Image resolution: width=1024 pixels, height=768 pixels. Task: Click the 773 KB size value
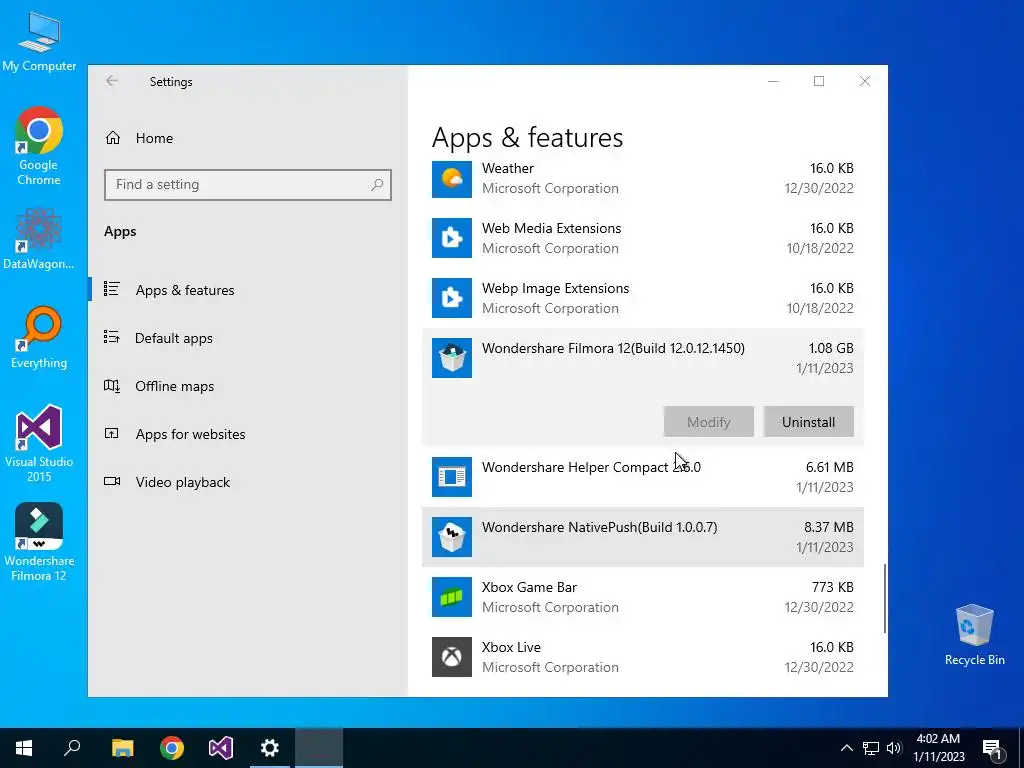pos(833,587)
